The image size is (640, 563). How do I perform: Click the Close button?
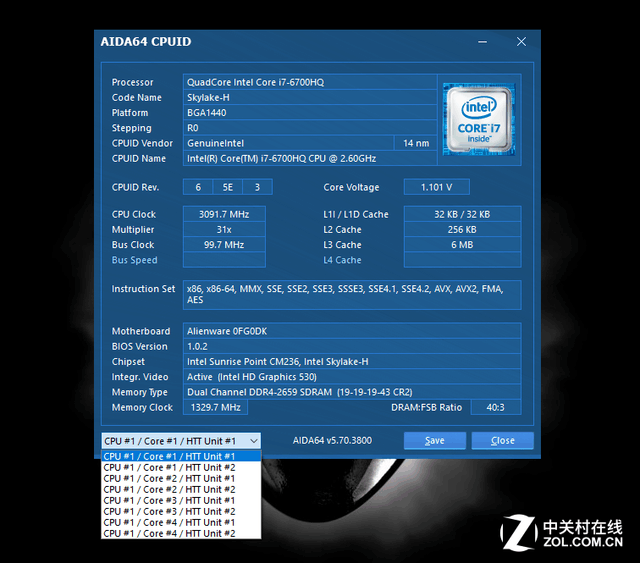point(502,441)
